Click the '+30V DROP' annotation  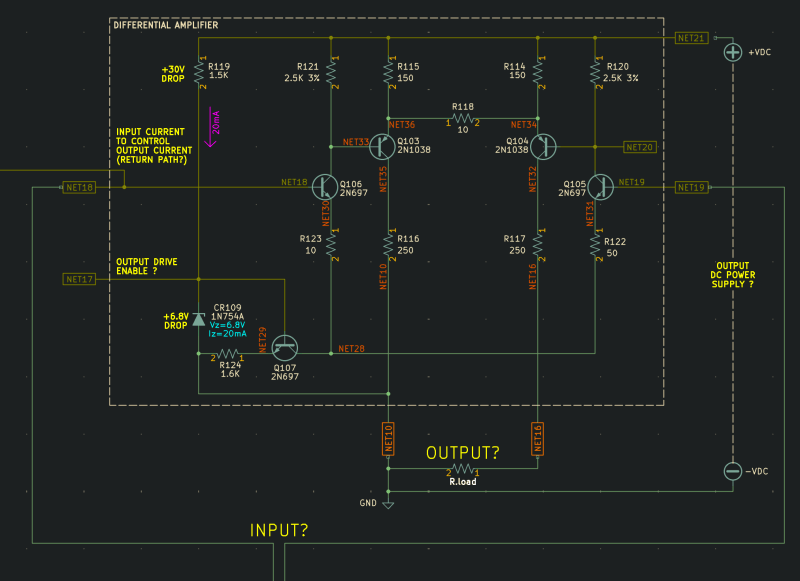tap(173, 74)
